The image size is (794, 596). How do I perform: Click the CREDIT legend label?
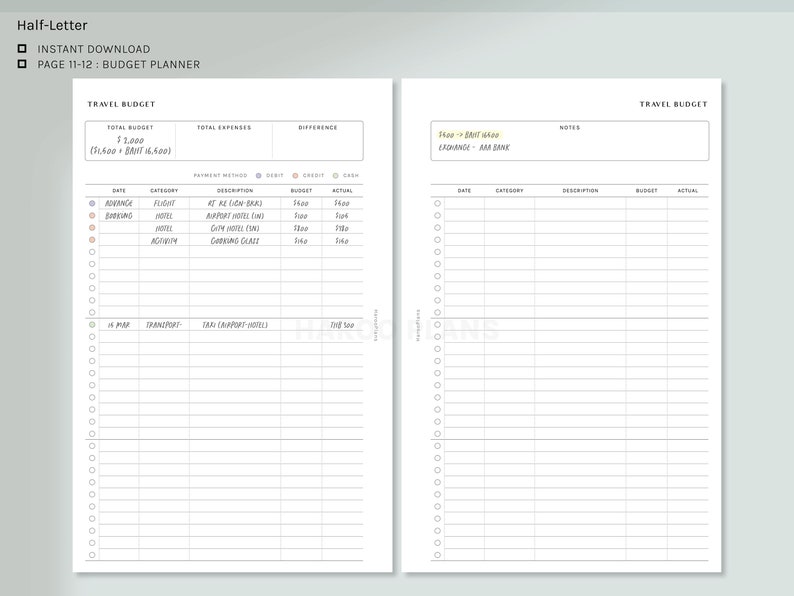(x=313, y=176)
